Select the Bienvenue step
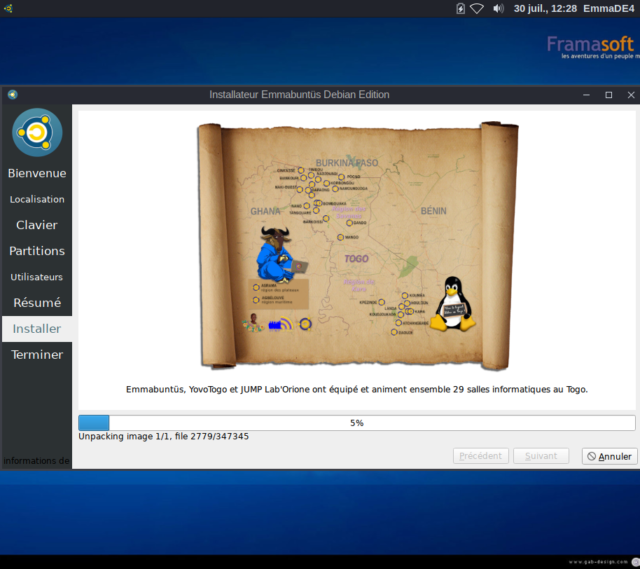This screenshot has width=640, height=569. click(37, 173)
